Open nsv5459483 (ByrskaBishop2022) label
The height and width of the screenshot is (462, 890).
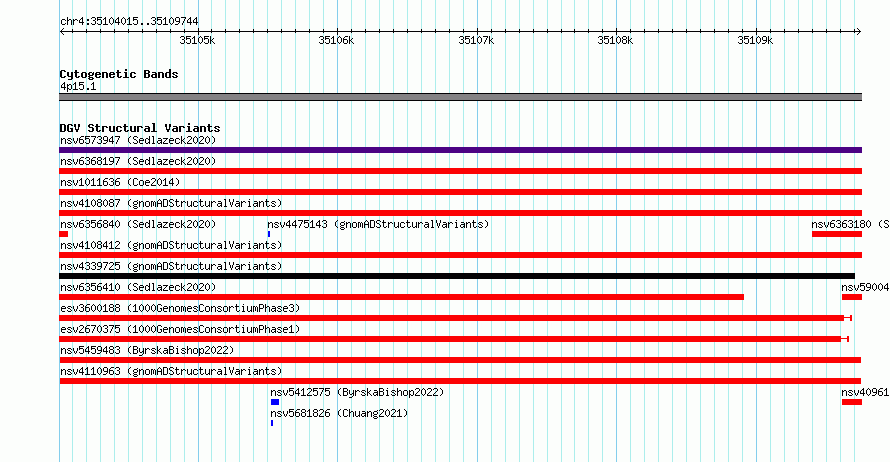pyautogui.click(x=147, y=350)
